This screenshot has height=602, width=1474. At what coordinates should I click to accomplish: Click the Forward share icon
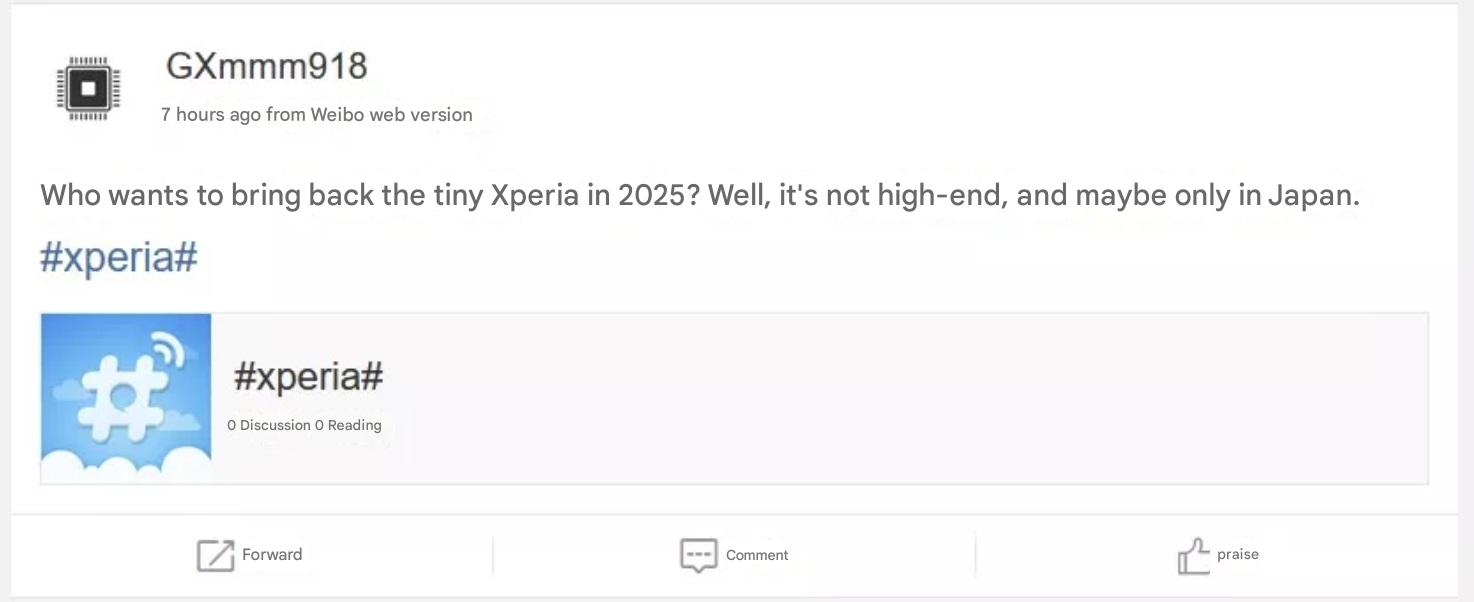point(215,555)
